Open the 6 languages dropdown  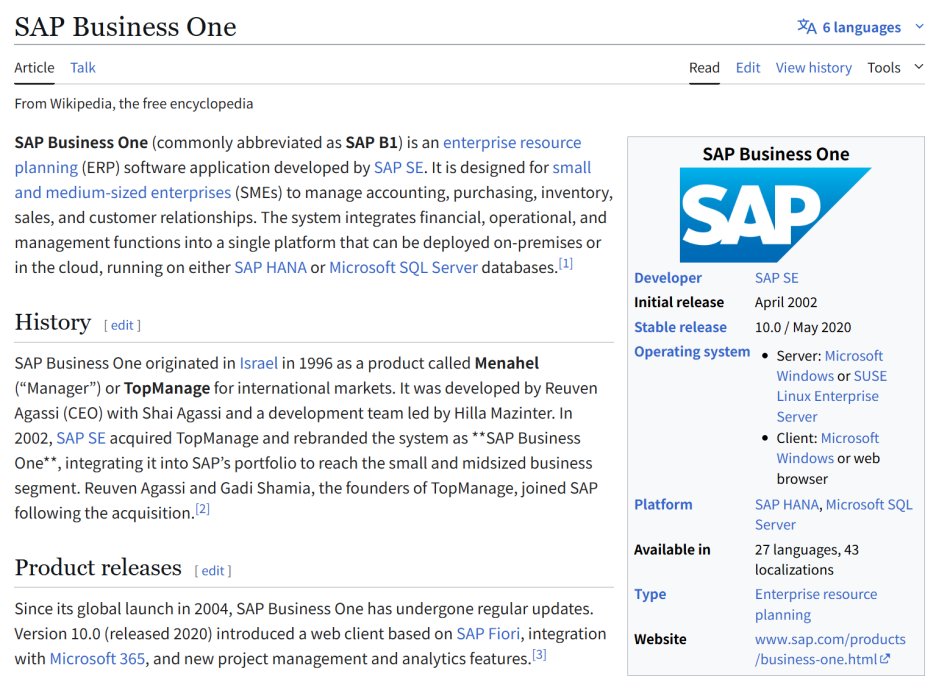click(x=861, y=27)
